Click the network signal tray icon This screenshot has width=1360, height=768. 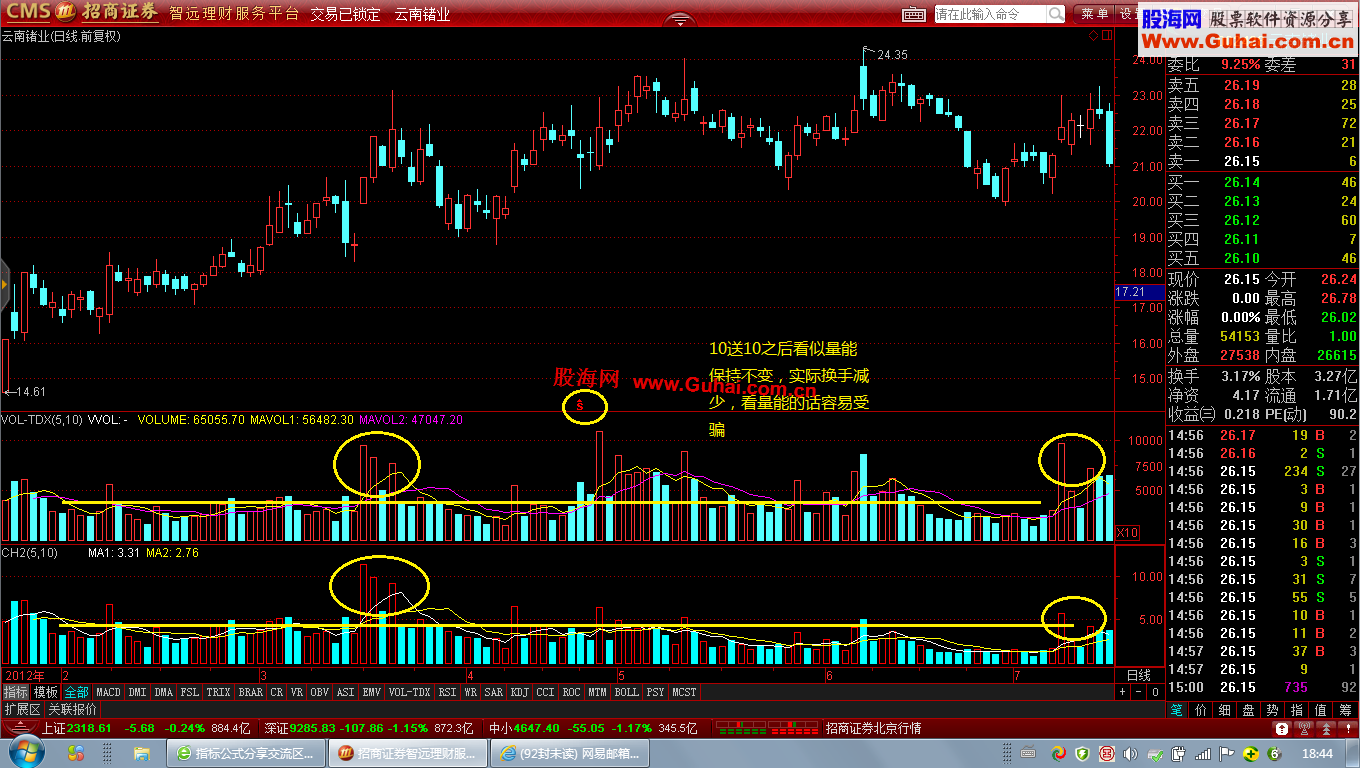(x=1203, y=753)
